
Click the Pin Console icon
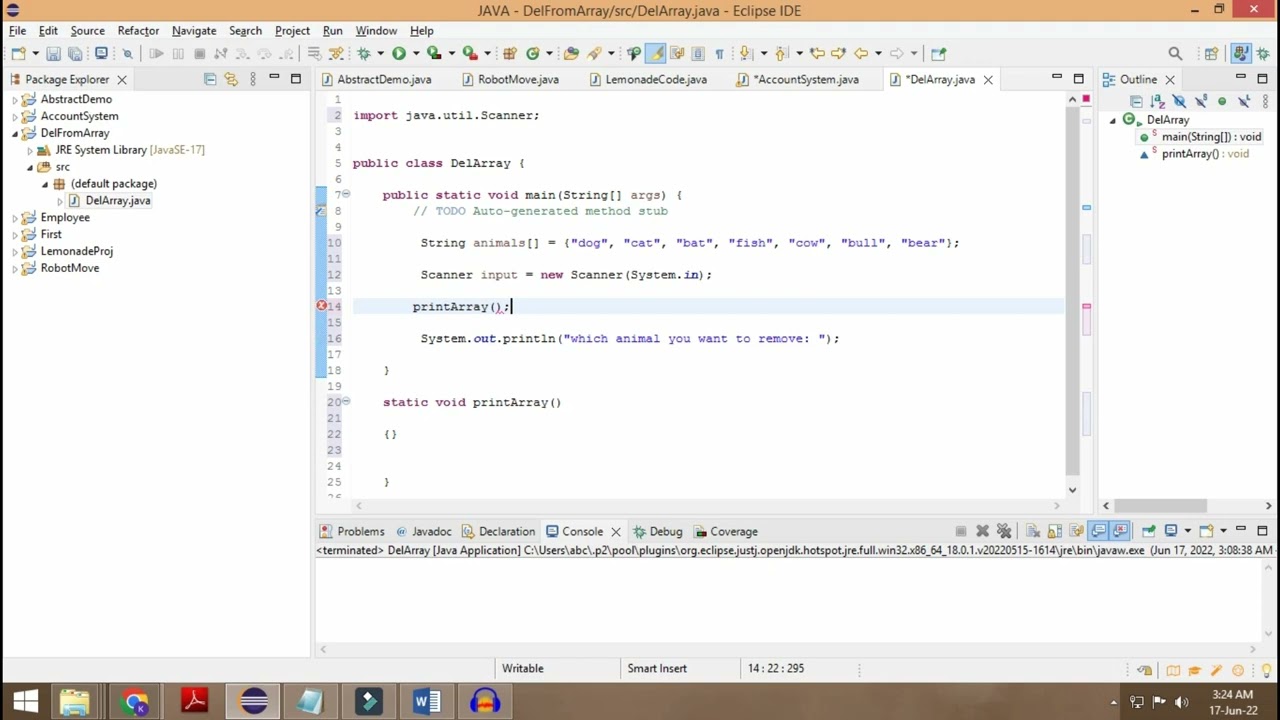click(x=1148, y=531)
